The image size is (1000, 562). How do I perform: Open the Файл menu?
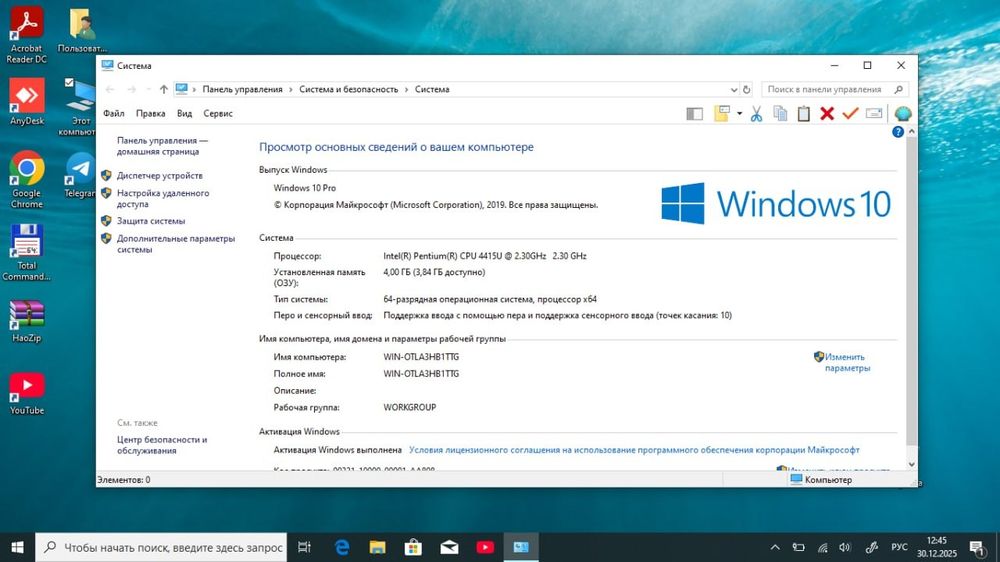(x=114, y=114)
